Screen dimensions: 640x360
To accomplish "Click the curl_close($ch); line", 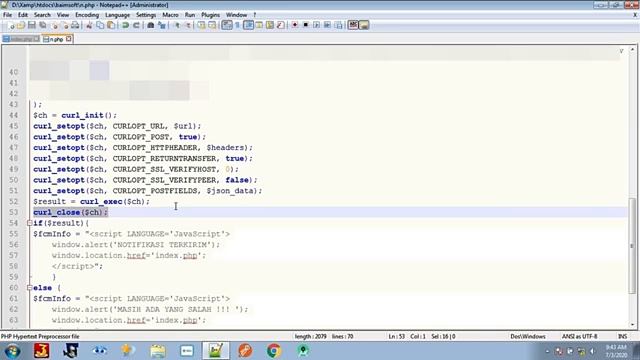I will 71,212.
